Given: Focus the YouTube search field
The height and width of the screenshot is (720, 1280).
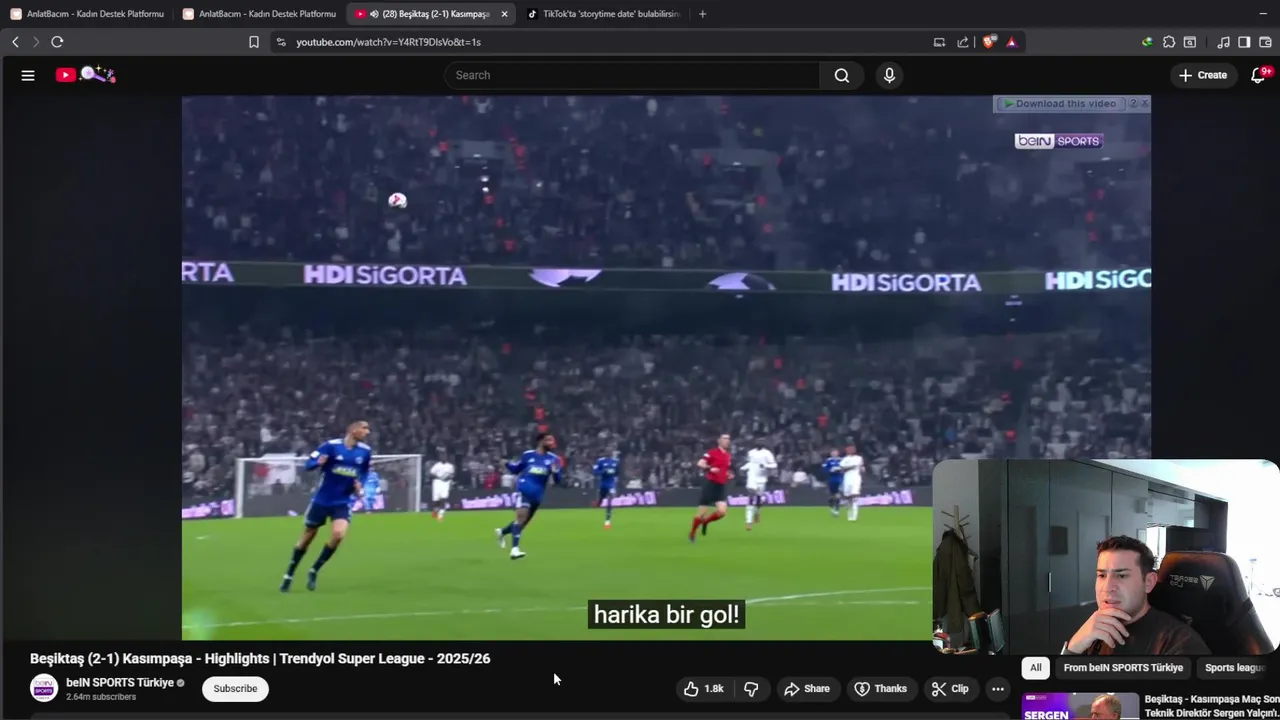Looking at the screenshot, I should pyautogui.click(x=632, y=75).
